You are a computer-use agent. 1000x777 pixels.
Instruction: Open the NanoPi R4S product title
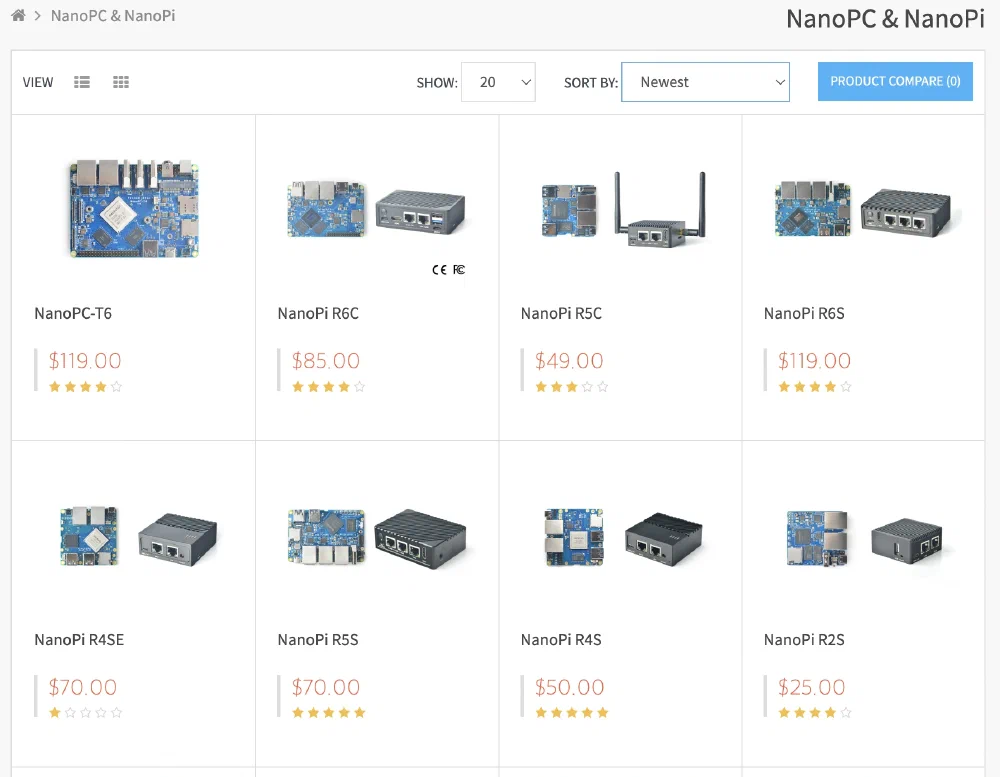(x=561, y=639)
